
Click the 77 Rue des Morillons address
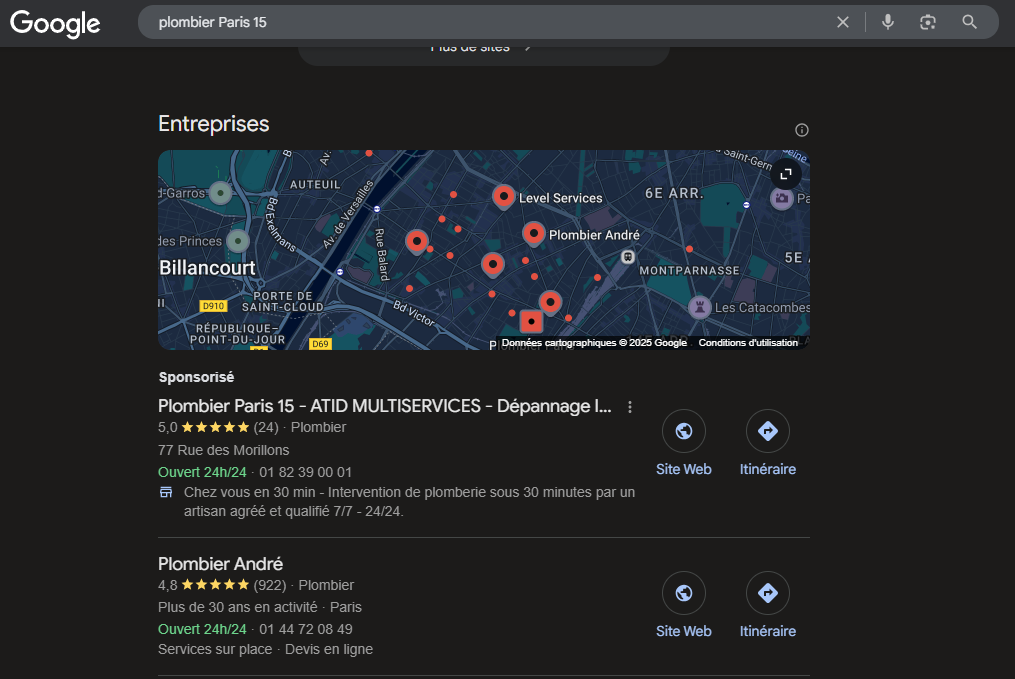[x=223, y=450]
